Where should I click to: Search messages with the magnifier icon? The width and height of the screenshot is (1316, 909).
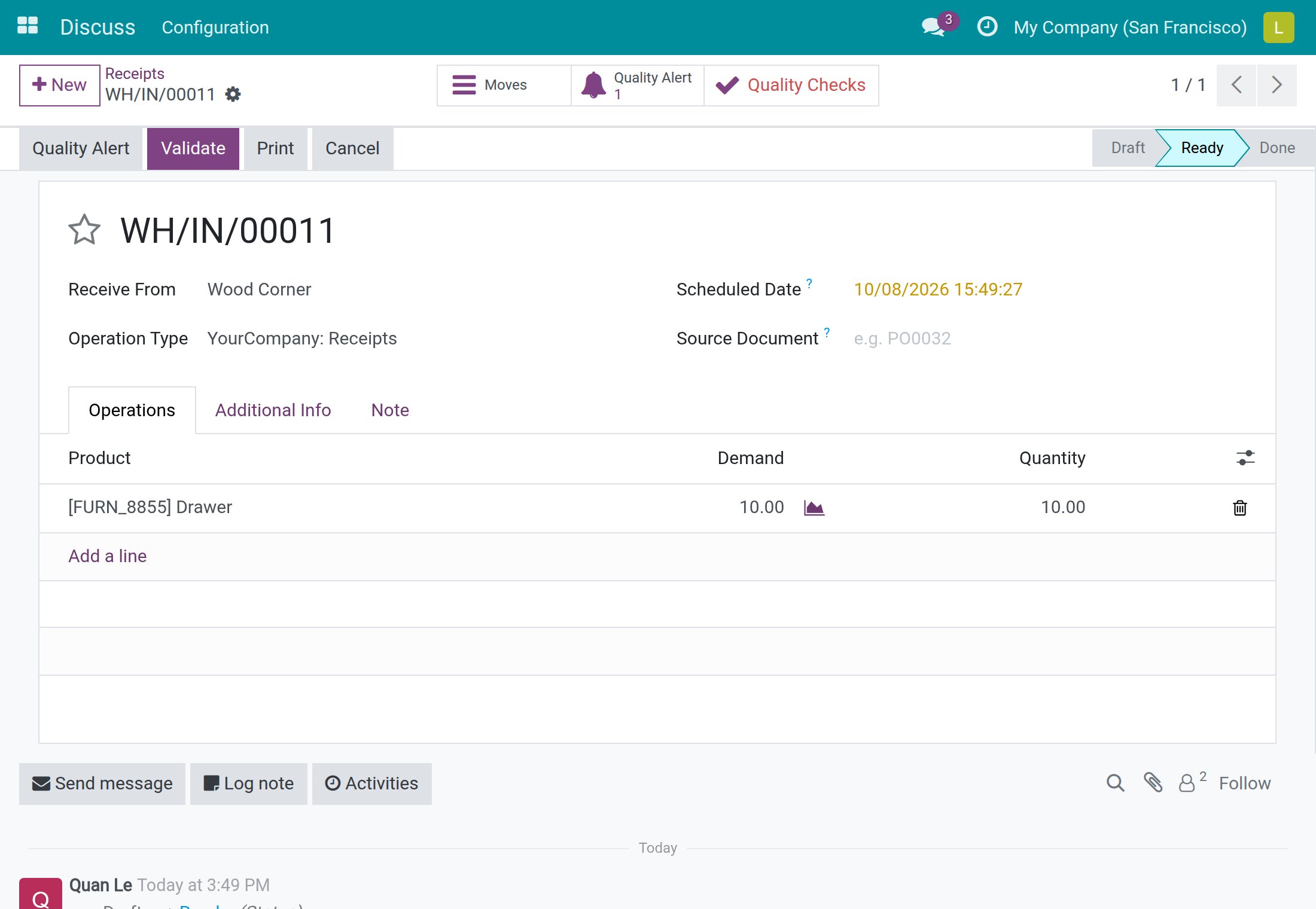(1115, 783)
